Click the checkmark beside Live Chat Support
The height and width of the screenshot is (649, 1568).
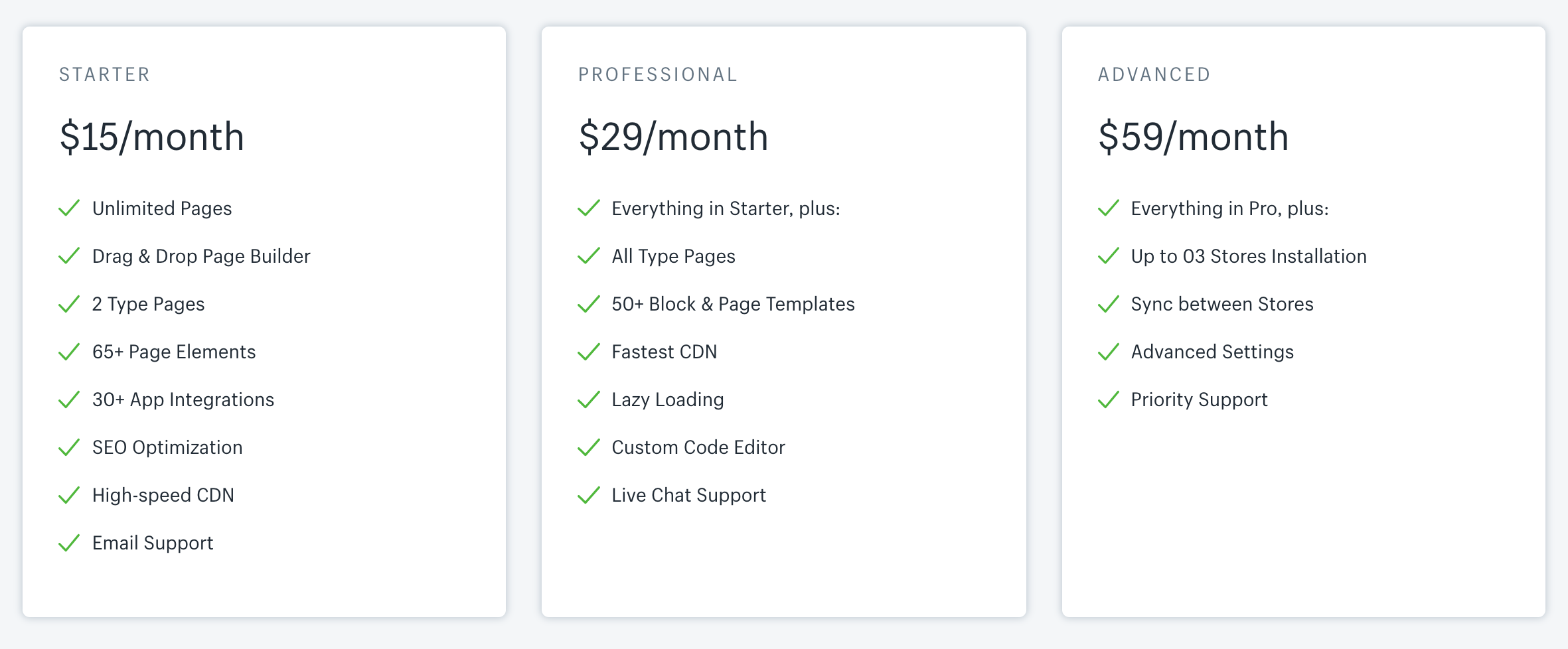coord(589,495)
